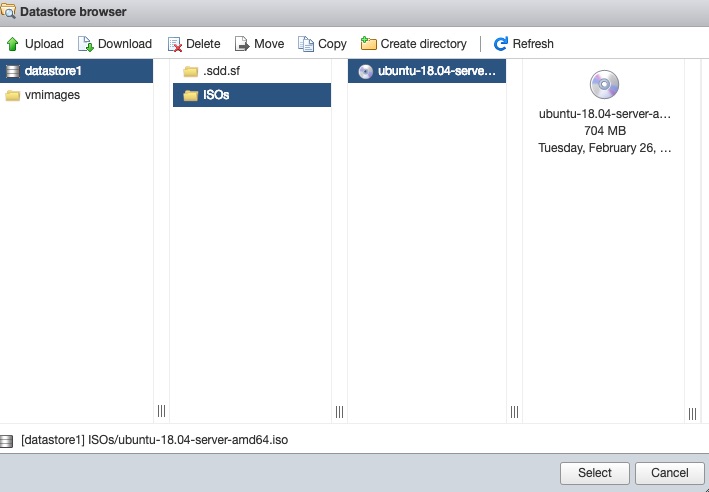Click resize handle after the ISO file column
The image size is (709, 492).
click(515, 412)
